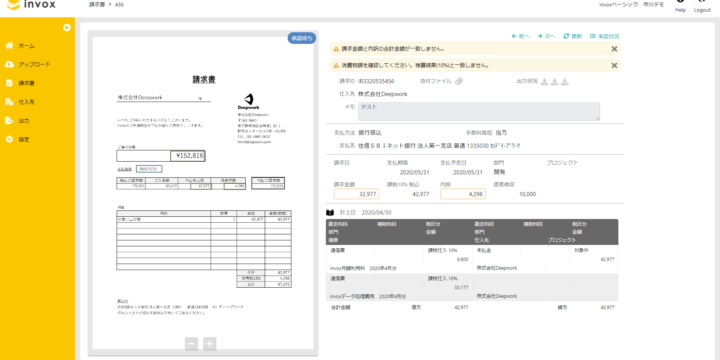
Task: Click the debit amount 9,800
Action: (x=462, y=259)
